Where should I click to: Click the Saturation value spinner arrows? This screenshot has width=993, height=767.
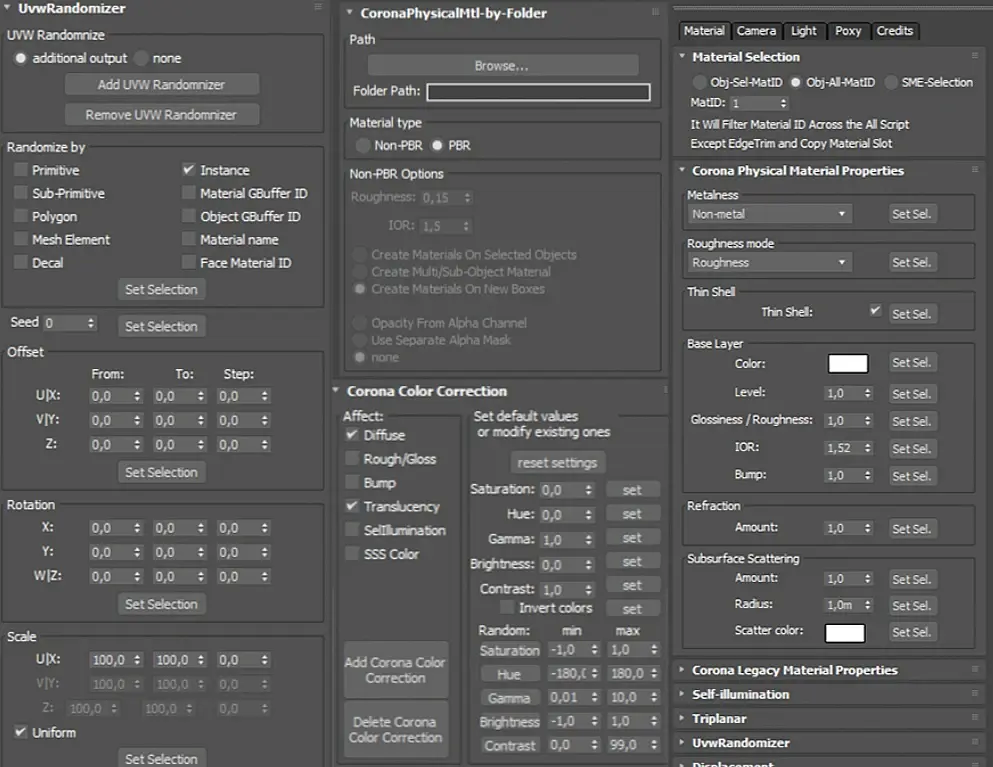(x=588, y=490)
